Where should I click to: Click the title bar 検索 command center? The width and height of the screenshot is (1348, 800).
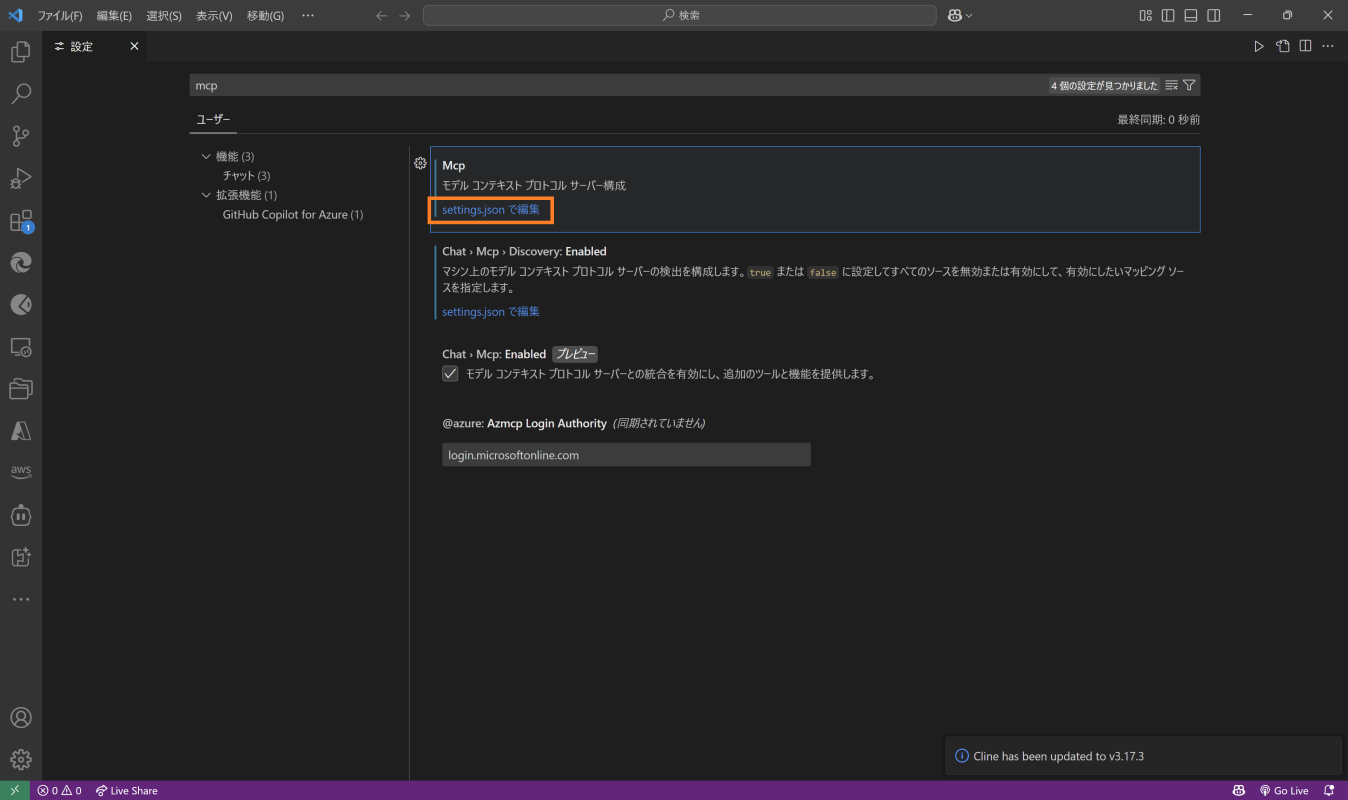pos(680,16)
